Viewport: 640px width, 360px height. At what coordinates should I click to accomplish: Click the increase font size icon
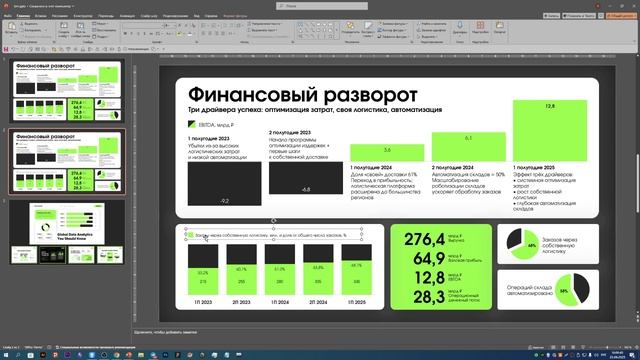pos(180,25)
